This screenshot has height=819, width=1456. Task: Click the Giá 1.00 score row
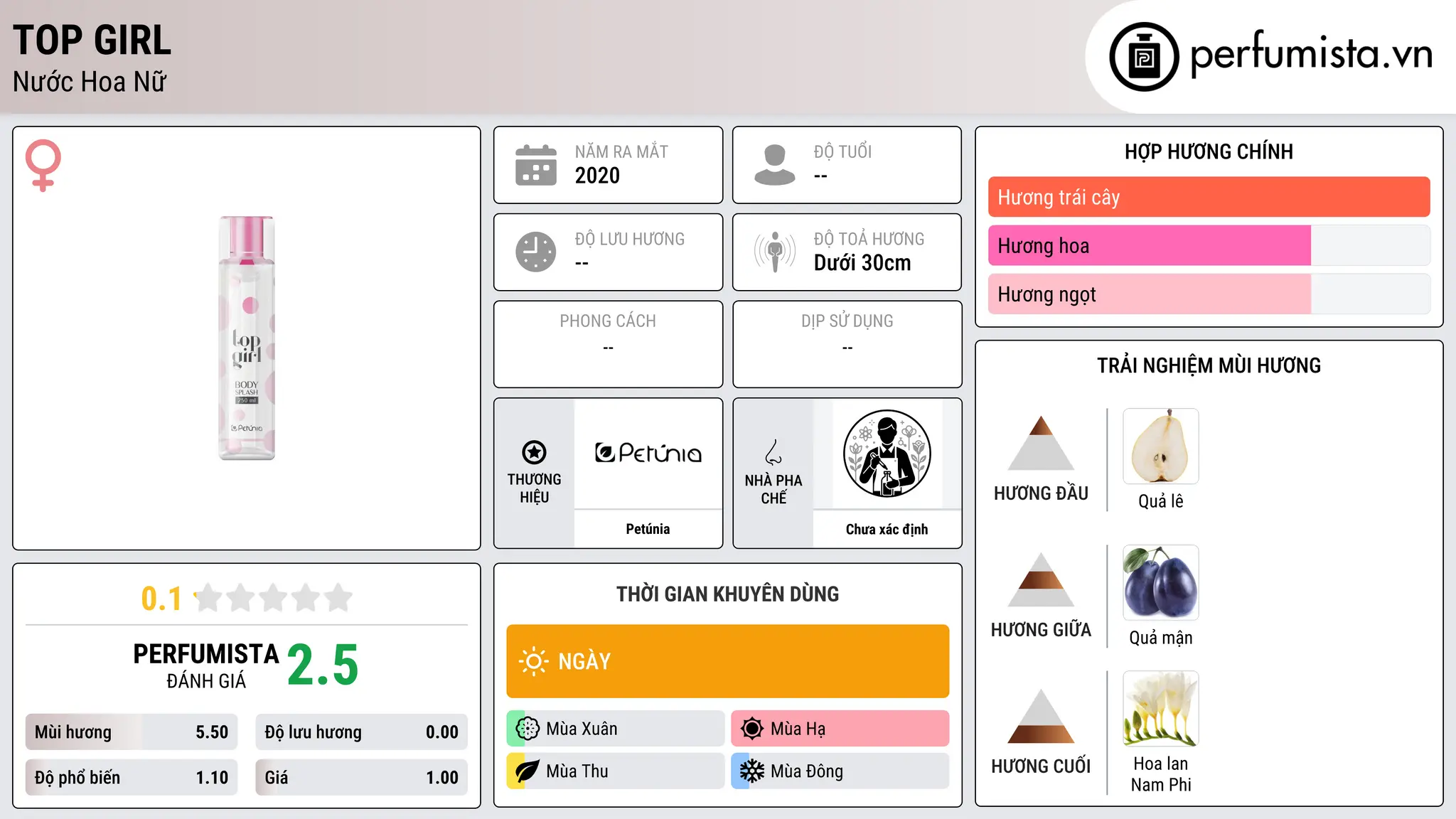click(361, 778)
